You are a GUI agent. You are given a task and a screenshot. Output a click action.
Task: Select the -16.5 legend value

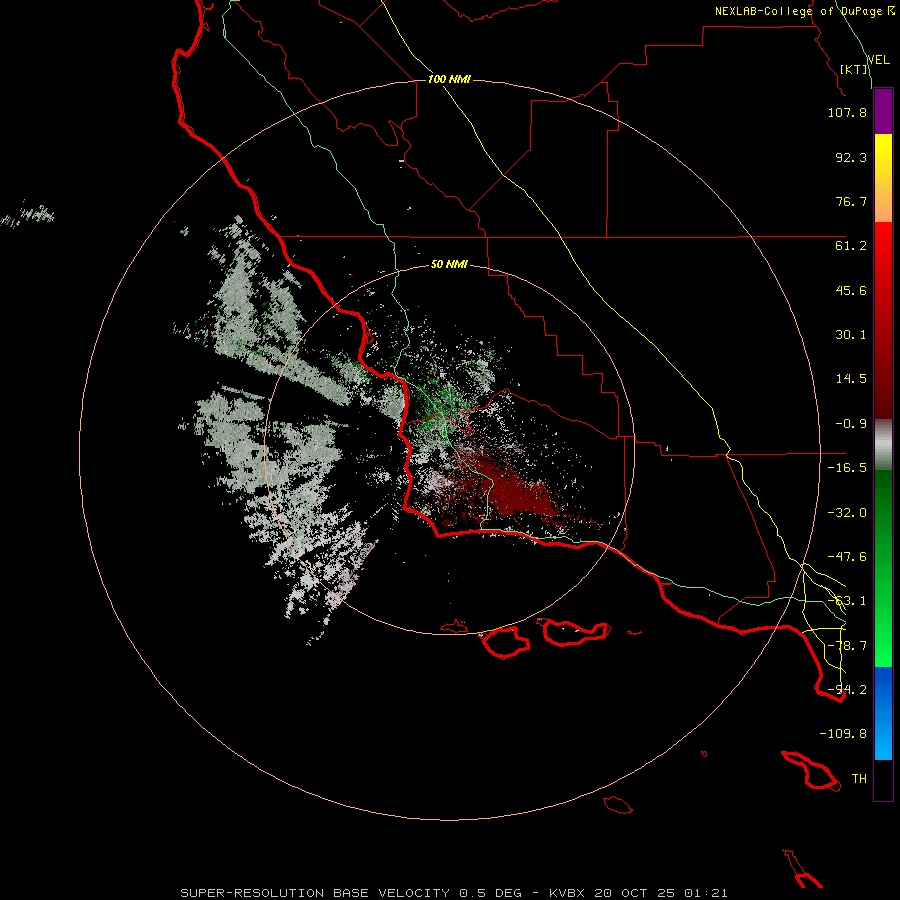pos(847,468)
